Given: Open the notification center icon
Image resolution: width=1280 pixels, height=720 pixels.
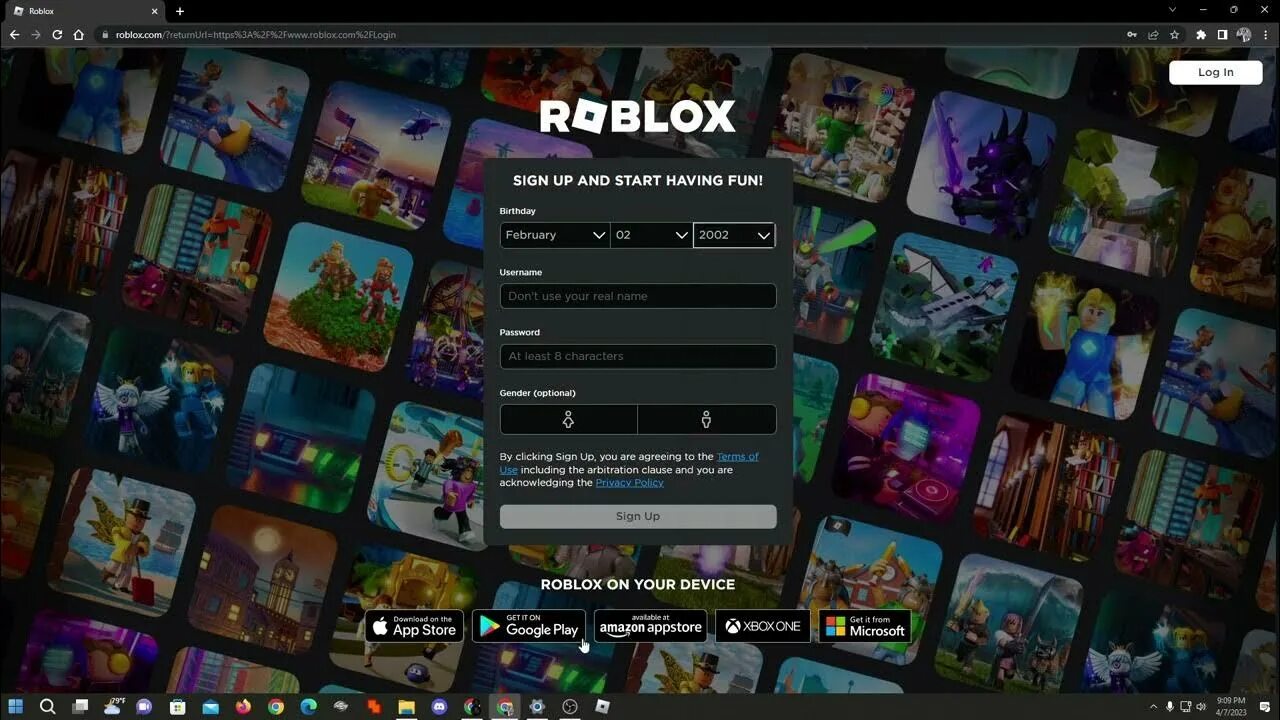Looking at the screenshot, I should point(1265,707).
